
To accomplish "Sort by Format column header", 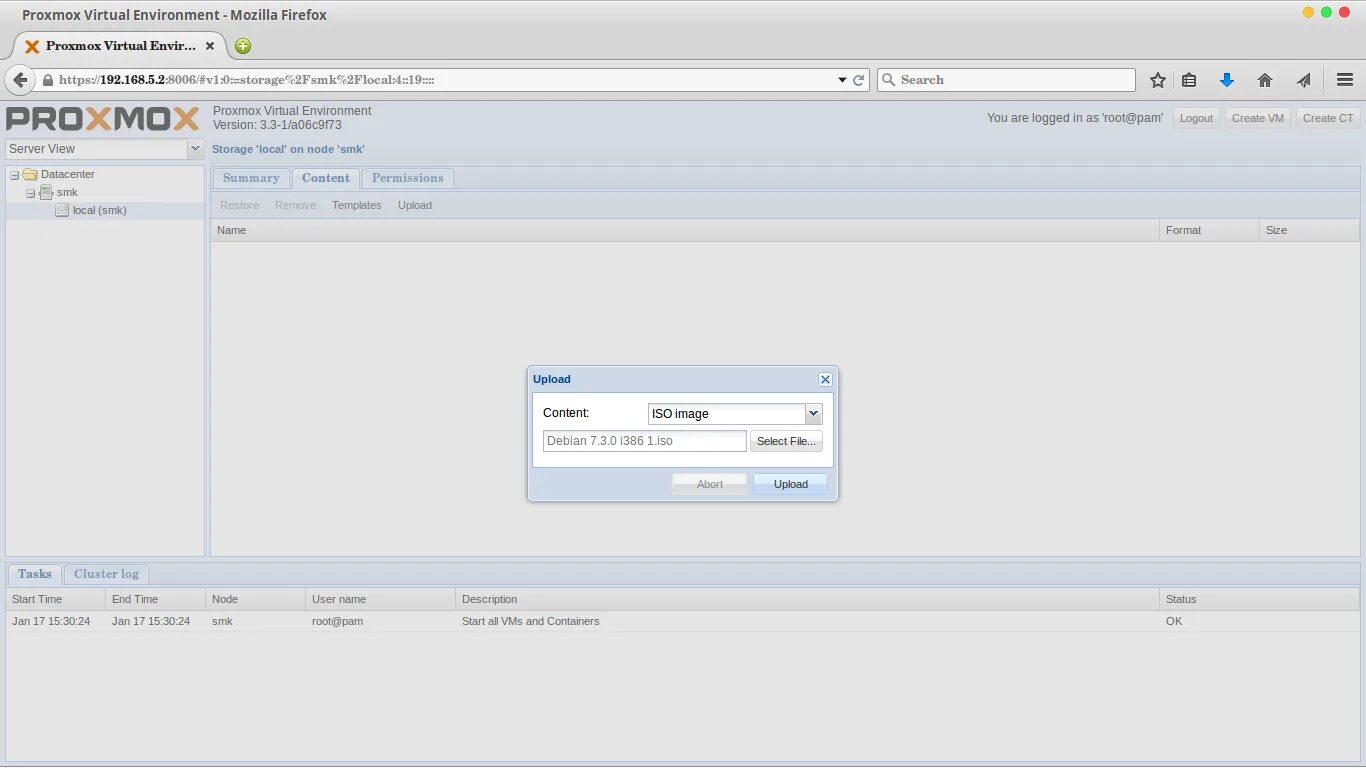I will 1209,230.
